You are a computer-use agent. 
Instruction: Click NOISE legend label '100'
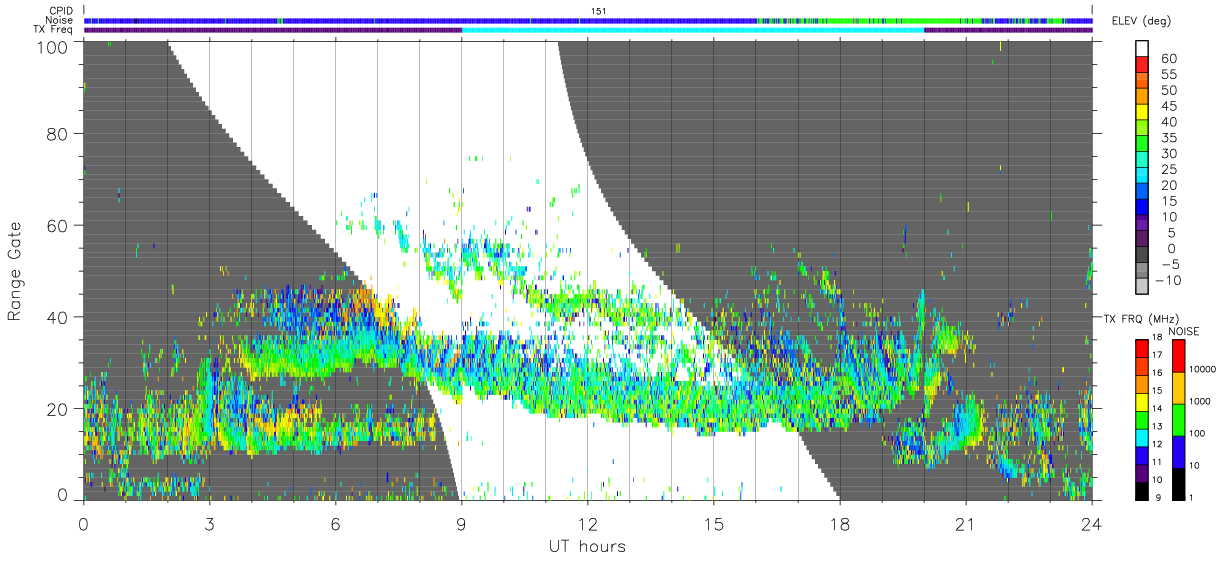click(1197, 433)
